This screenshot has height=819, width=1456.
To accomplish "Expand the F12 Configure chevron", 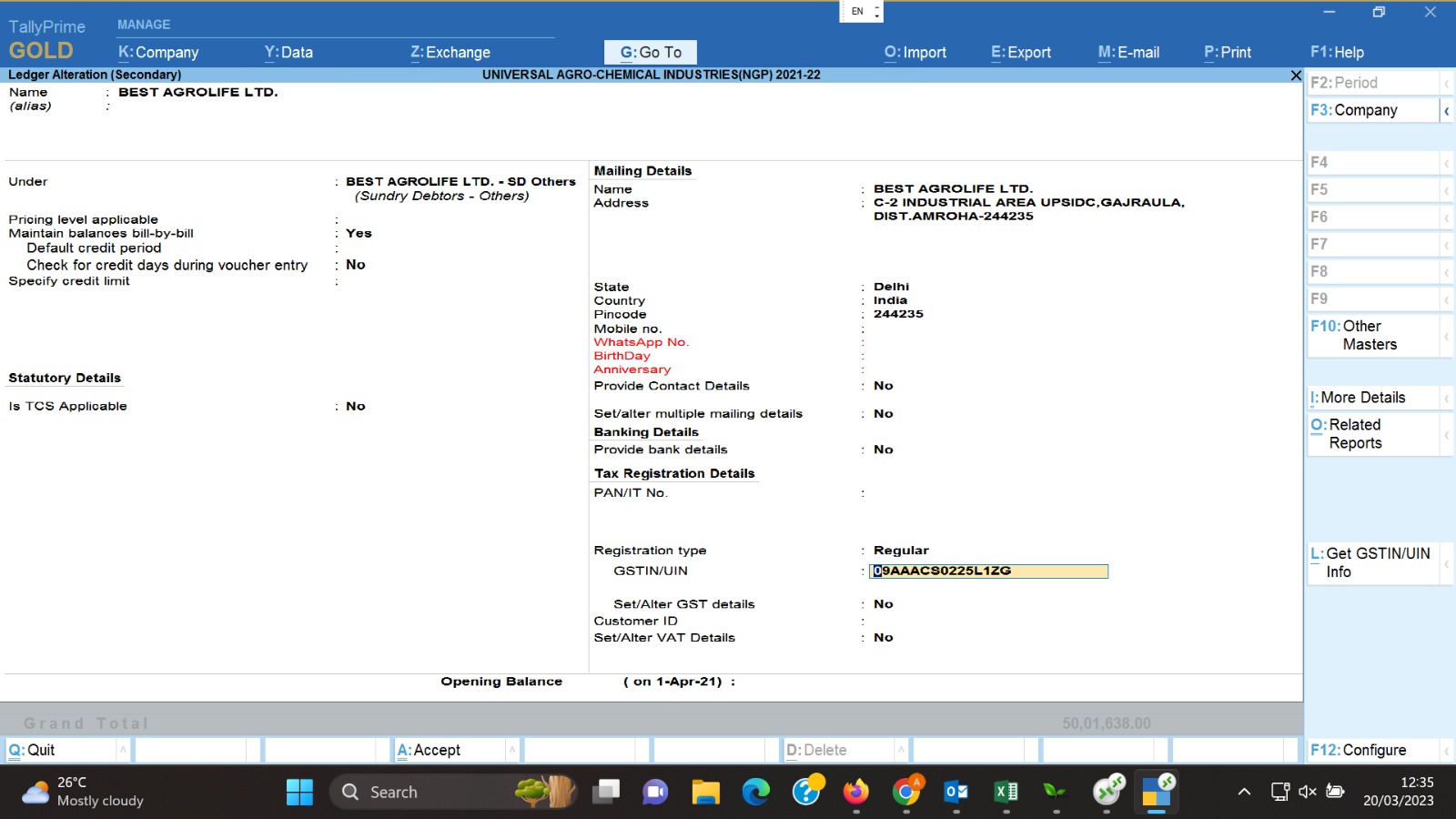I will [1446, 751].
